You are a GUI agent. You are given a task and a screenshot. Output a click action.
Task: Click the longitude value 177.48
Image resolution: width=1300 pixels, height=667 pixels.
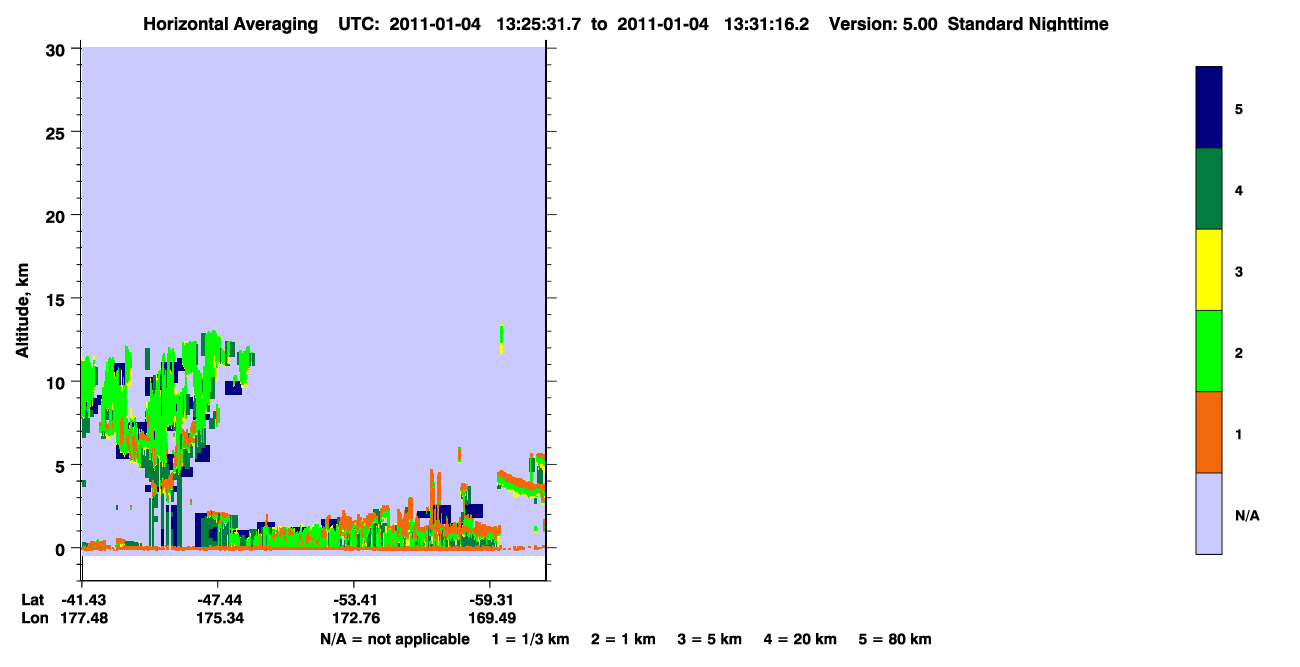coord(84,619)
